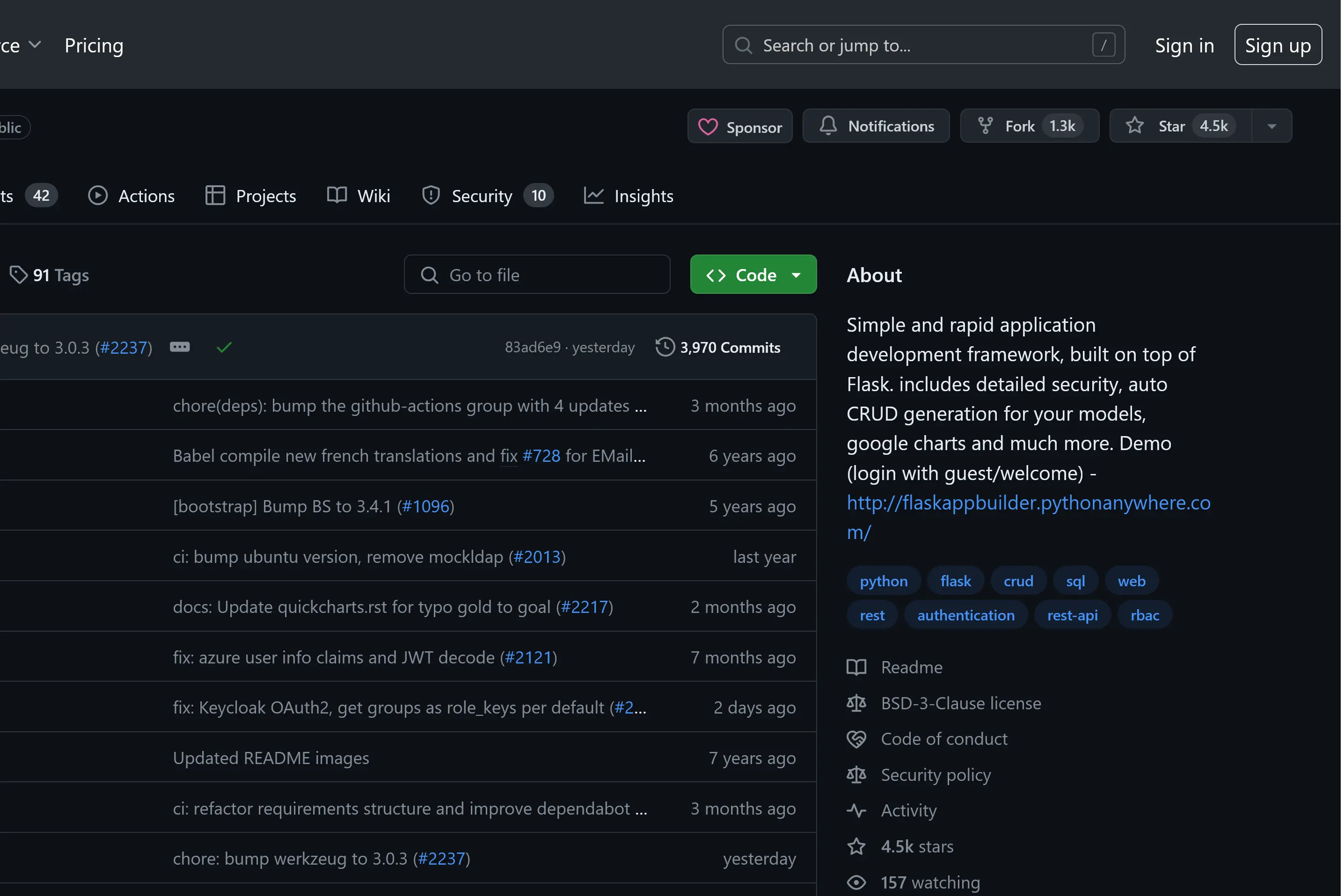Click the code brackets icon on Code button

point(715,276)
